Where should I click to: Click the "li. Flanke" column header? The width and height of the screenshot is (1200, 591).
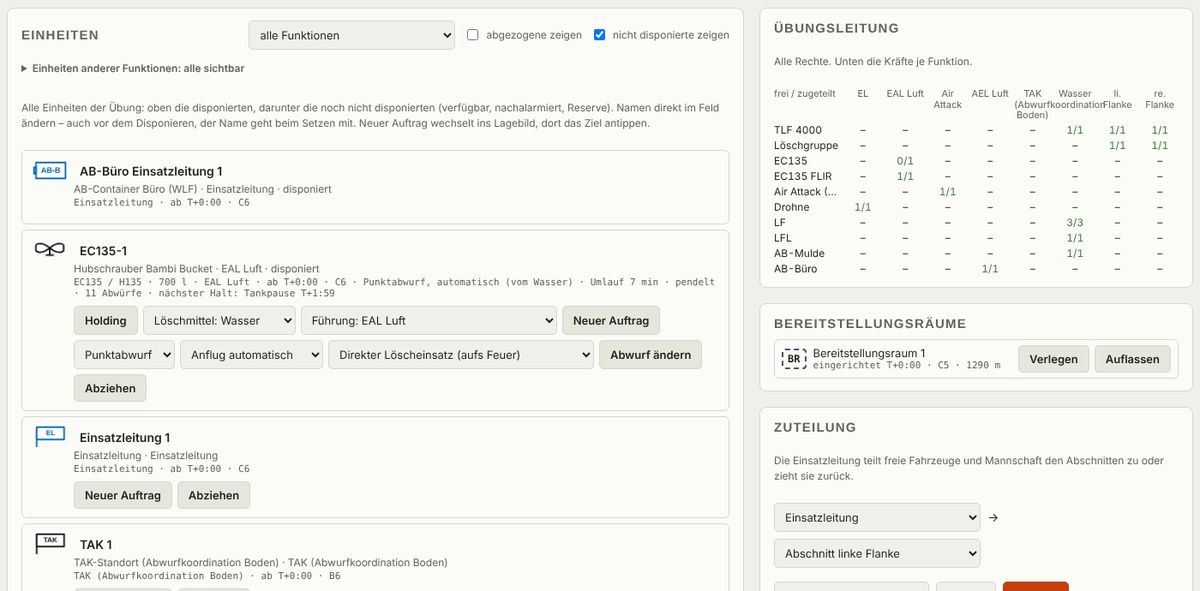pos(1117,98)
